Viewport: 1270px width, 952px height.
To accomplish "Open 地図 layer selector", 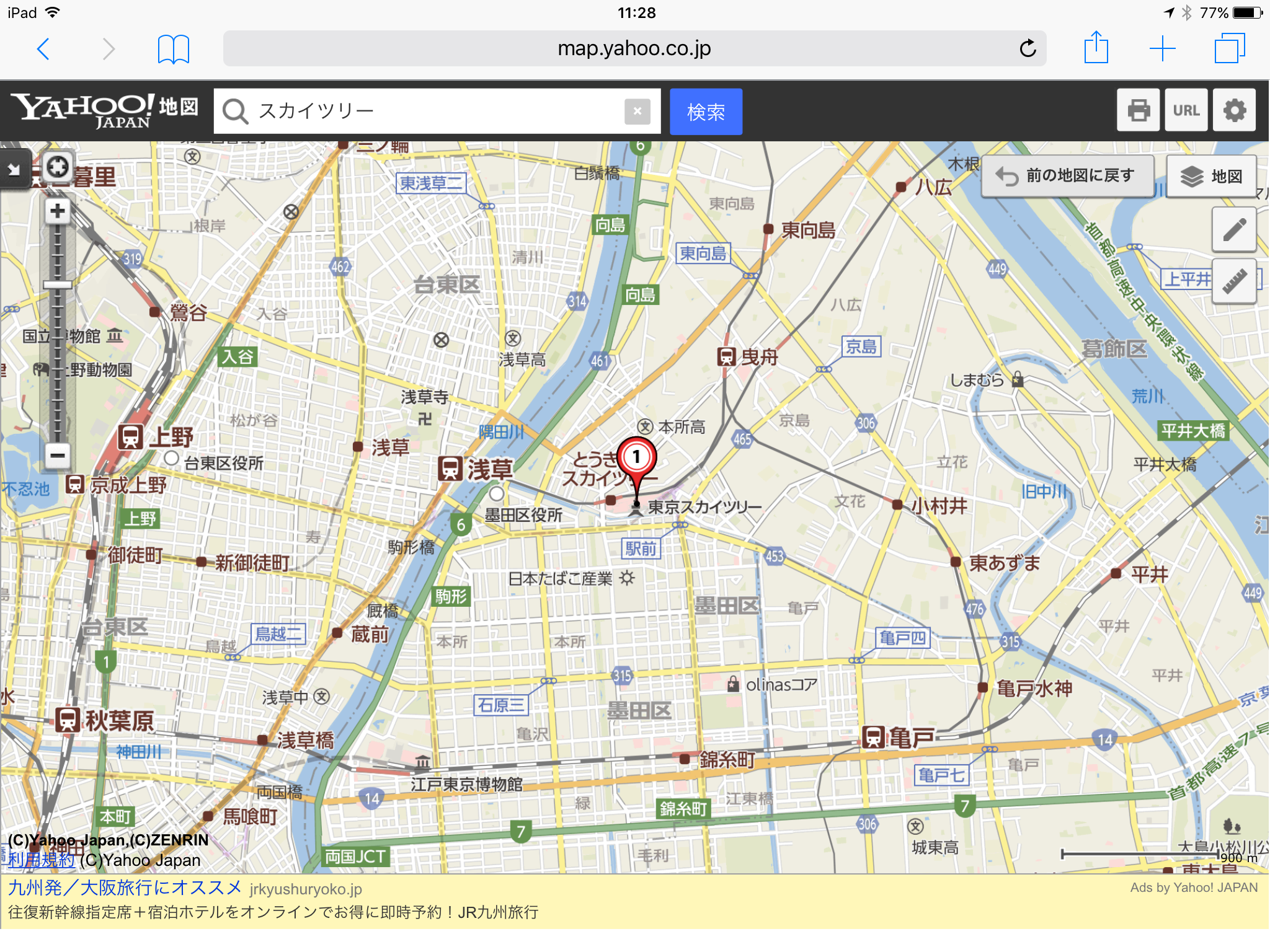I will pos(1211,176).
